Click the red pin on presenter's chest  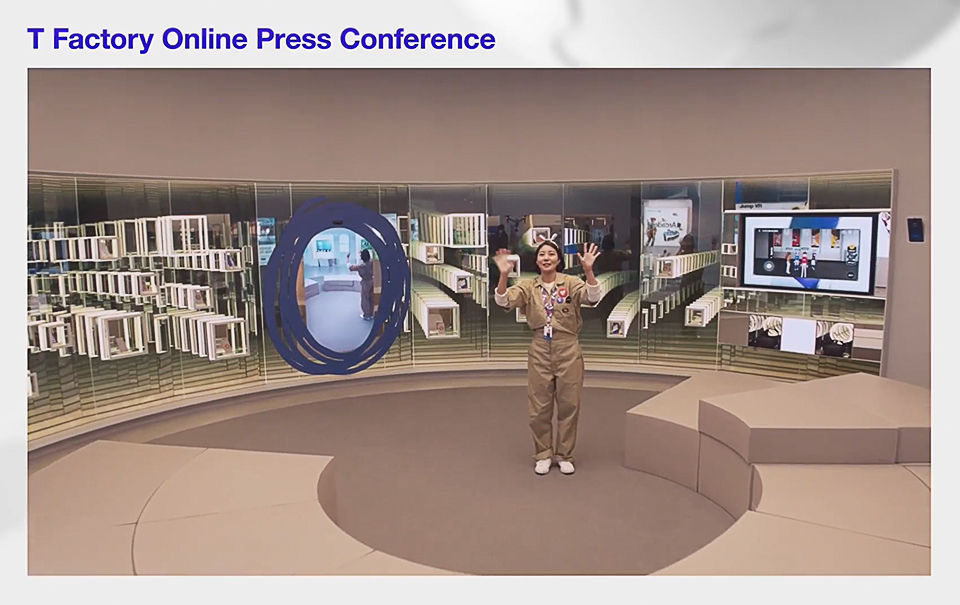point(563,295)
